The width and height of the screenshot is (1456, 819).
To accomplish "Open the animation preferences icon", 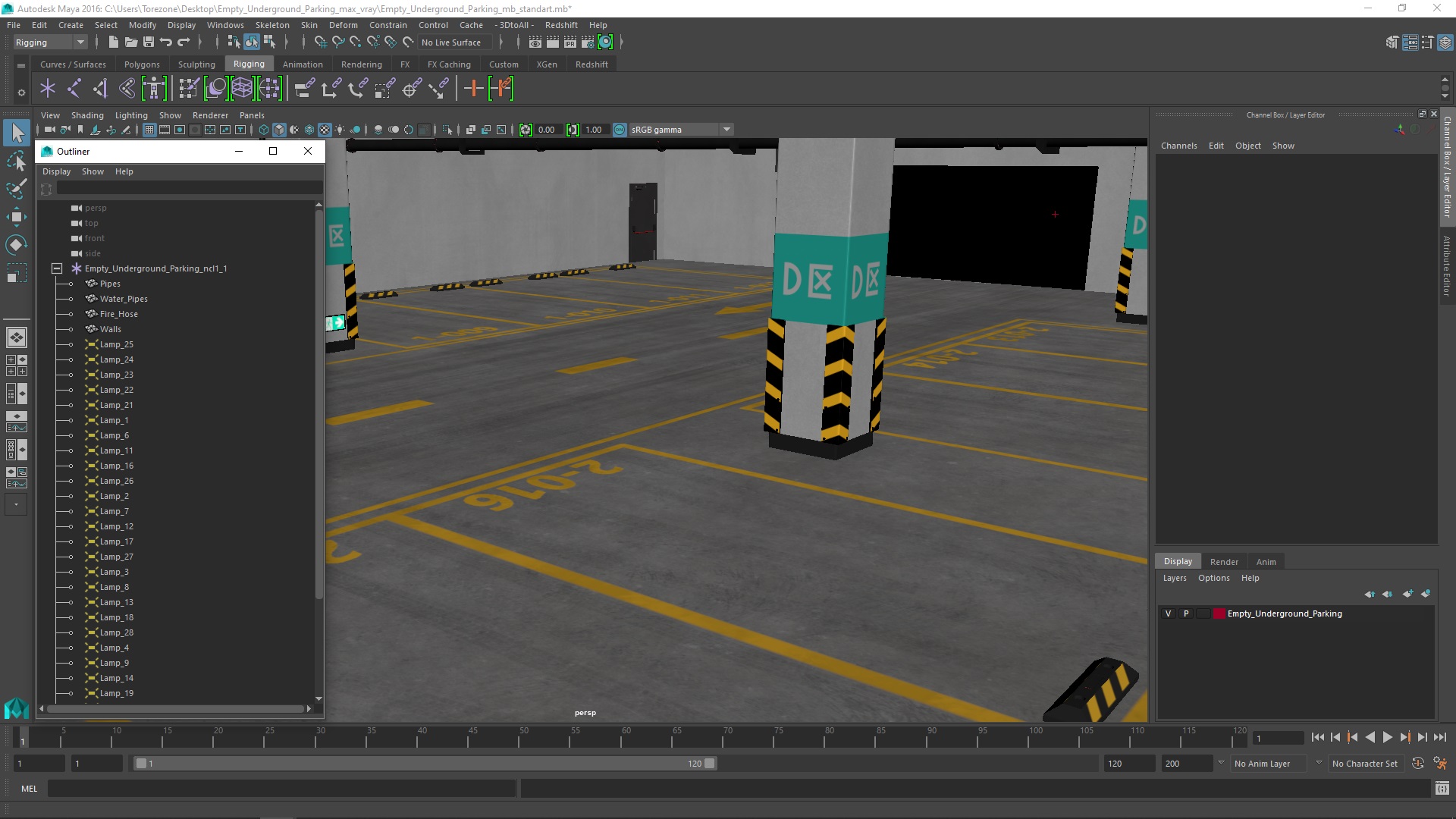I will (x=1440, y=764).
